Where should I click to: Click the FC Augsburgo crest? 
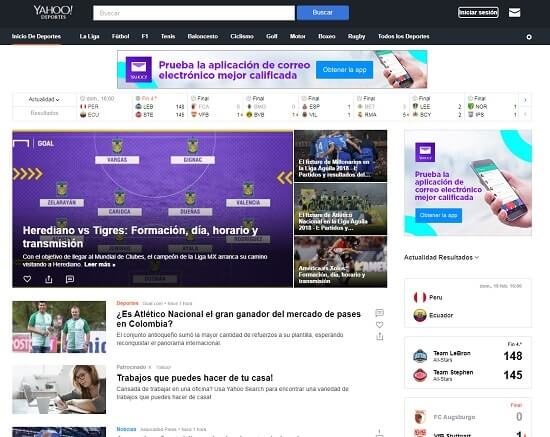tap(420, 417)
